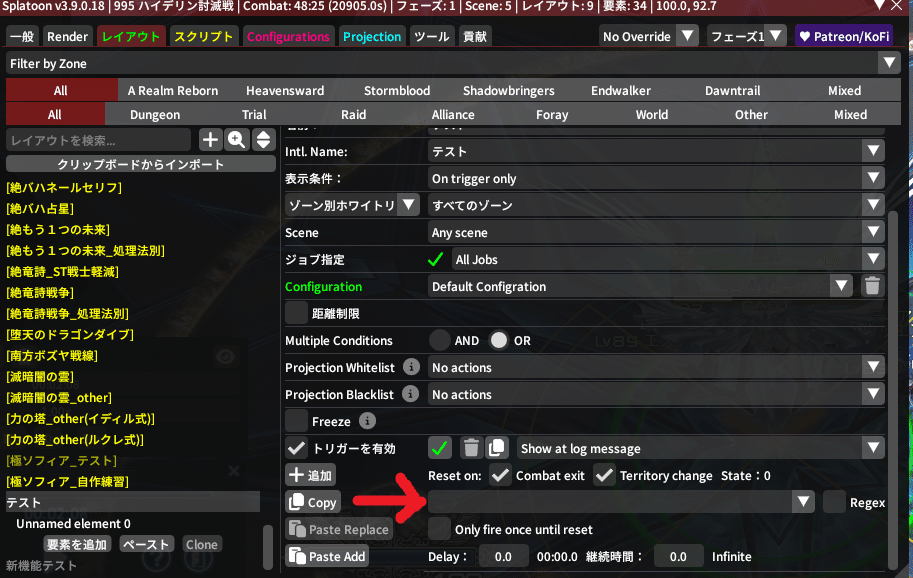Open the Scene dropdown showing Any scene
This screenshot has height=578, width=913.
(x=656, y=233)
